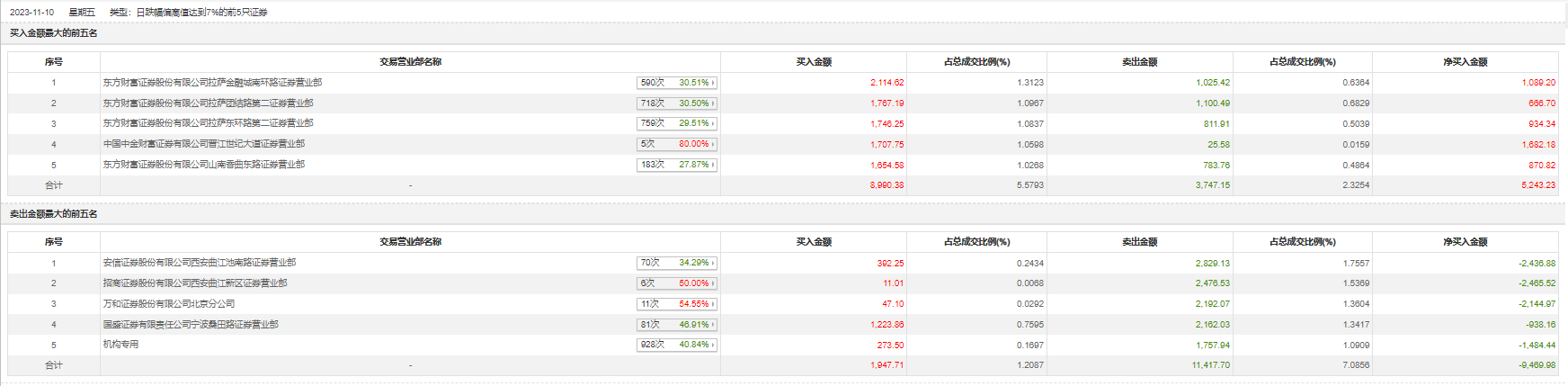Open 东方财富证券拉萨金融城南环路证券营业部 link
Image resolution: width=1568 pixels, height=386 pixels.
coord(212,83)
